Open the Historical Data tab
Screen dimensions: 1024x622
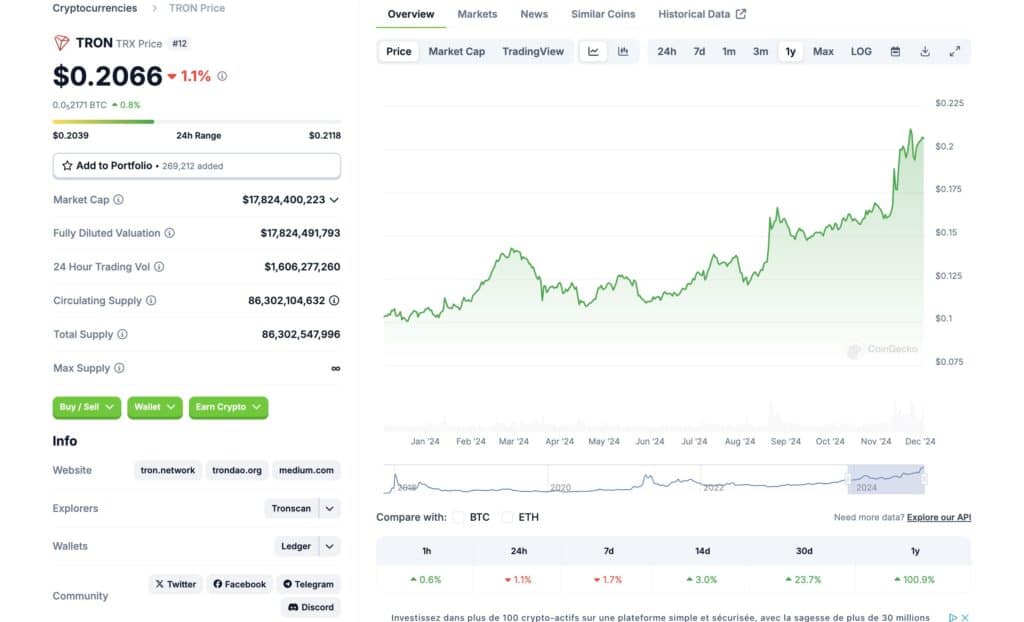click(x=701, y=14)
